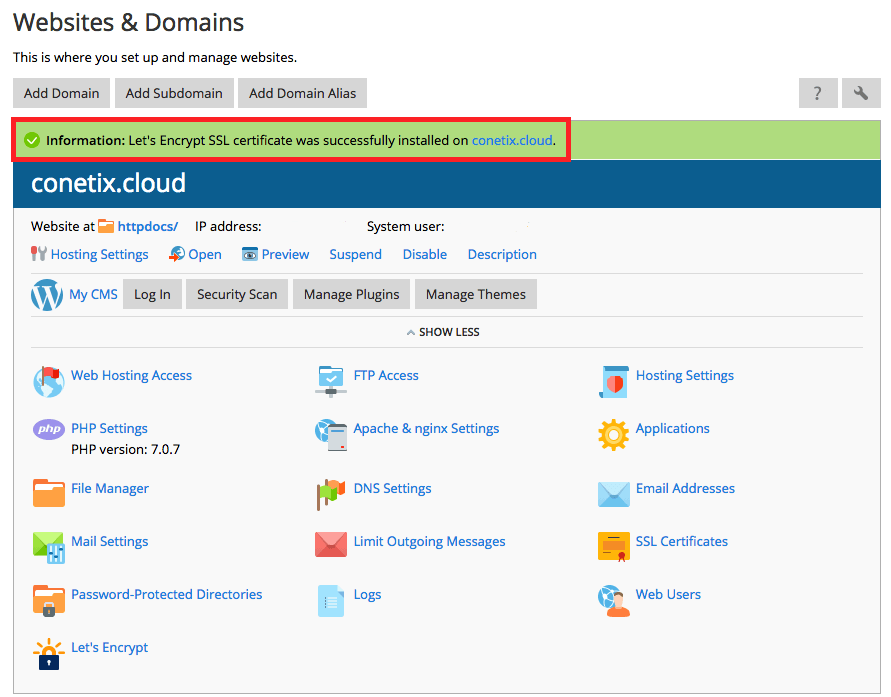Open the Password-Protected Directories link
891x697 pixels.
[x=166, y=594]
